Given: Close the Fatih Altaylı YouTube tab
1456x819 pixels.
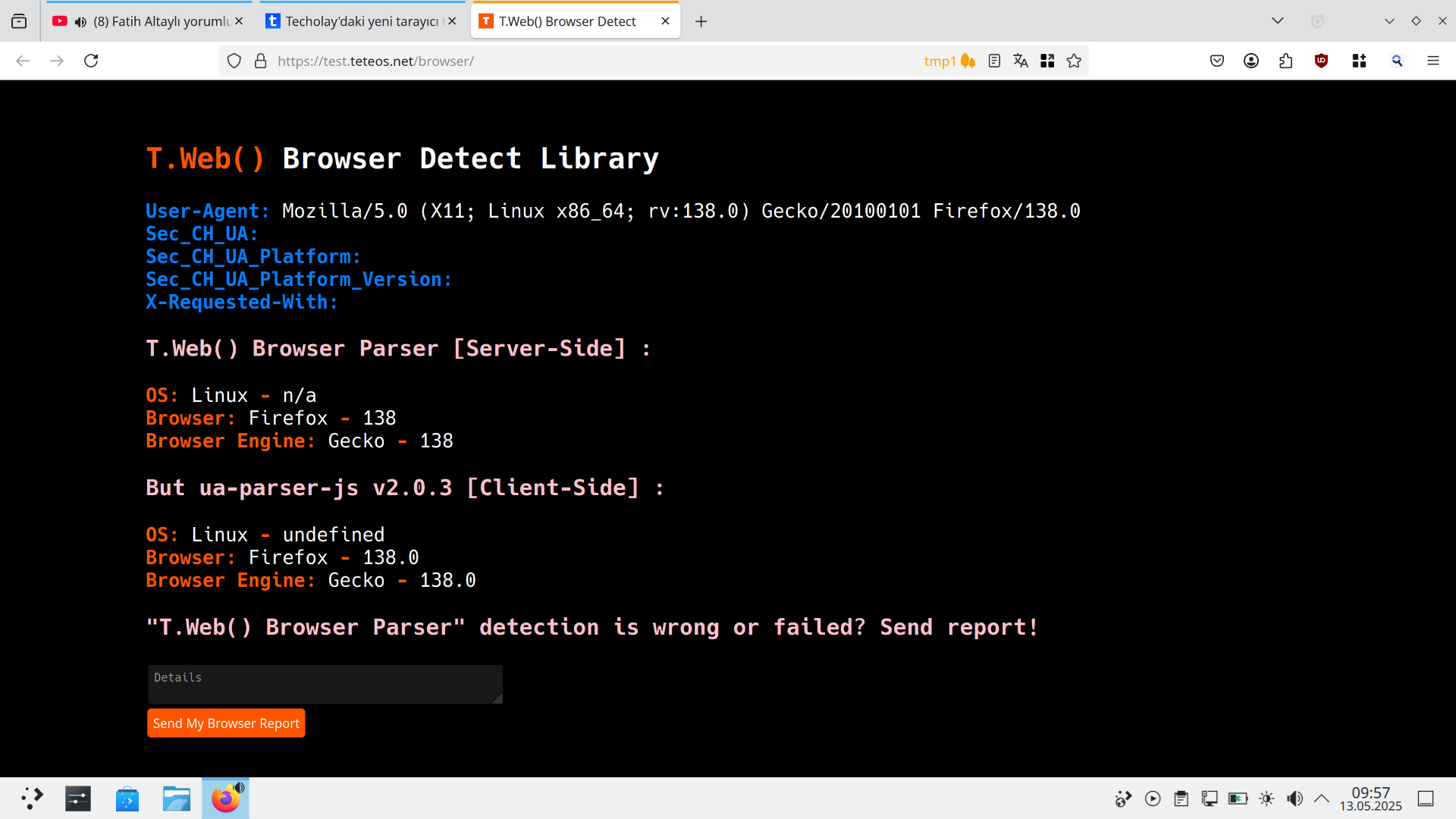Looking at the screenshot, I should [239, 21].
